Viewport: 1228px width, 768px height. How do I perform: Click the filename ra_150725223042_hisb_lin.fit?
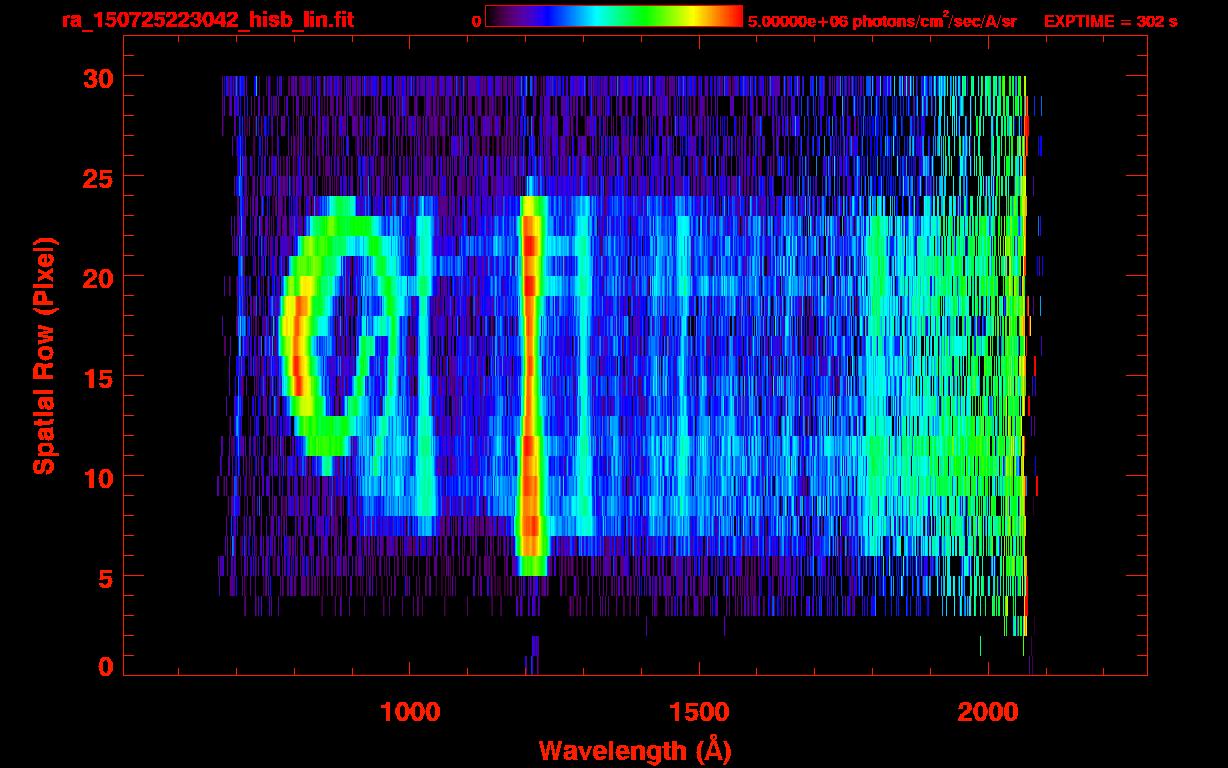tap(207, 20)
